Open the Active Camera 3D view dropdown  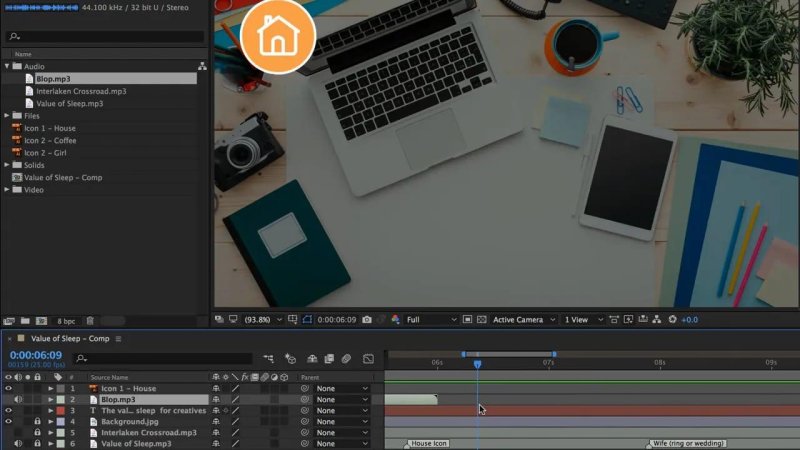[x=523, y=319]
